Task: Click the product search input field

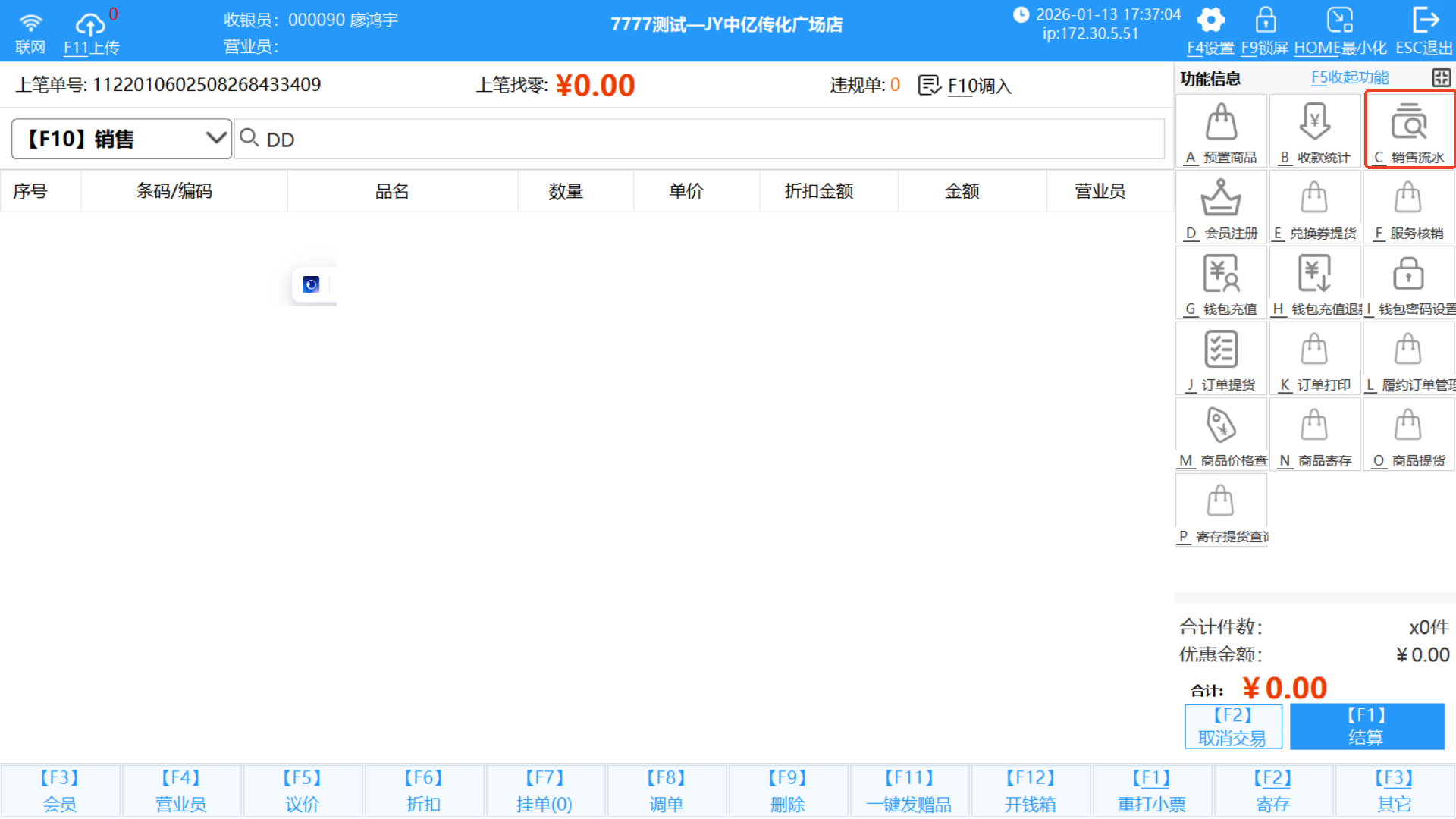Action: pyautogui.click(x=699, y=139)
